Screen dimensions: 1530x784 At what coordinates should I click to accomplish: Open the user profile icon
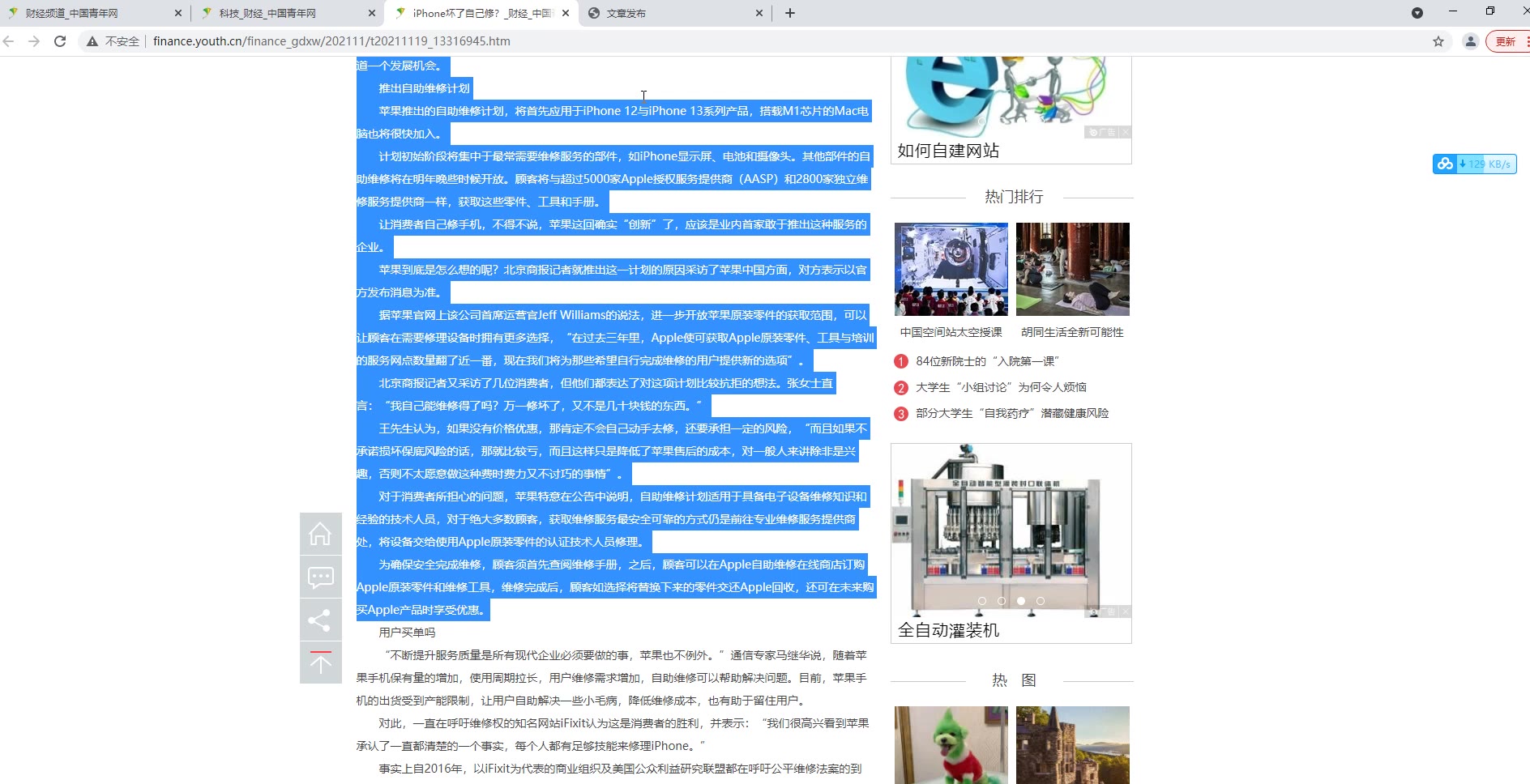point(1471,41)
